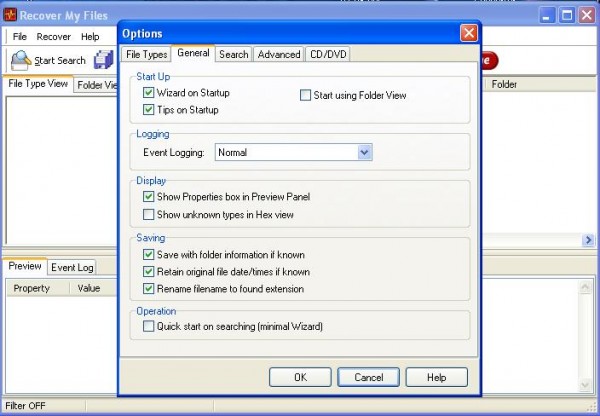Select the Preview tab
600x416 pixels.
[25, 266]
